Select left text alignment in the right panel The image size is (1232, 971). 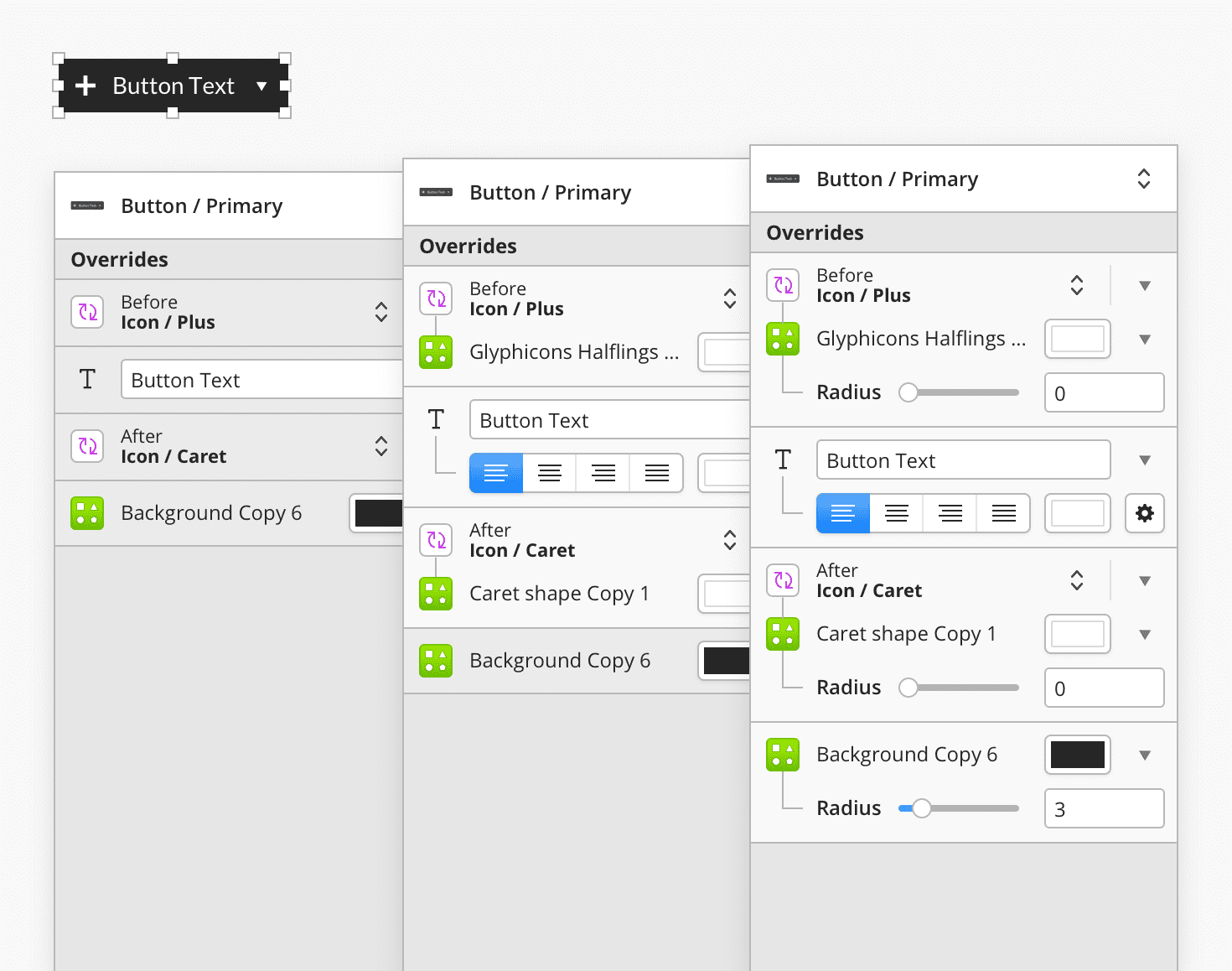coord(843,513)
